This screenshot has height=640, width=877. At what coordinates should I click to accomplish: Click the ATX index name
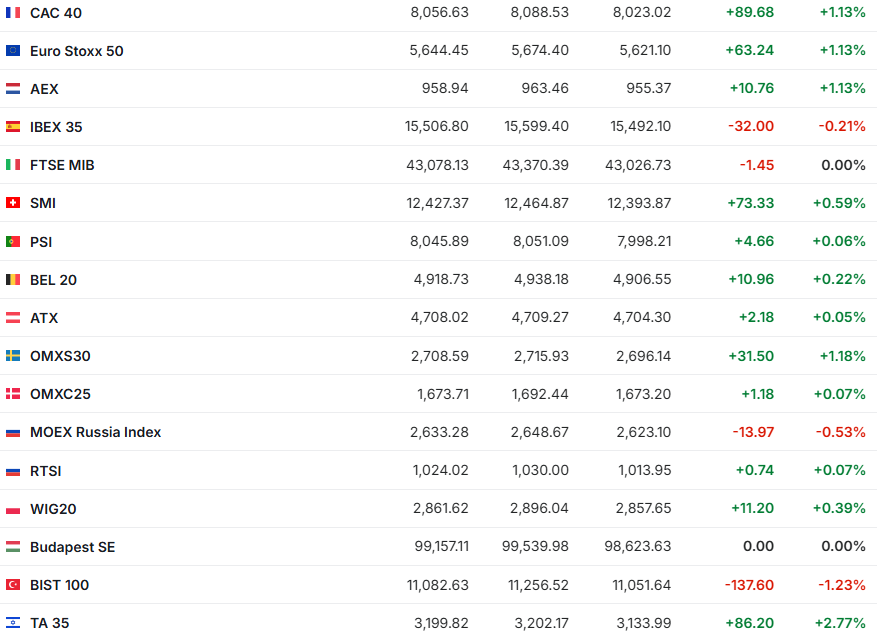click(44, 318)
